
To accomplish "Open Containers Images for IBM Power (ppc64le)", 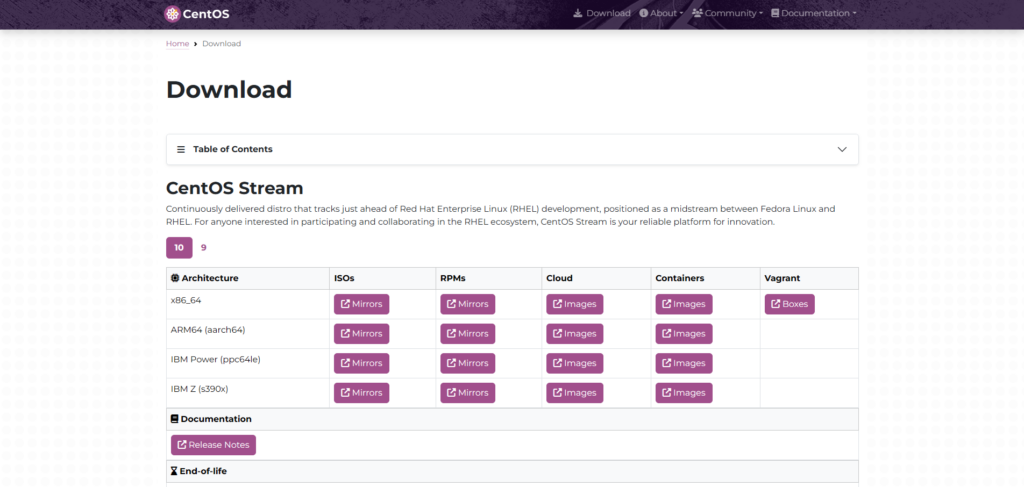I will point(684,364).
